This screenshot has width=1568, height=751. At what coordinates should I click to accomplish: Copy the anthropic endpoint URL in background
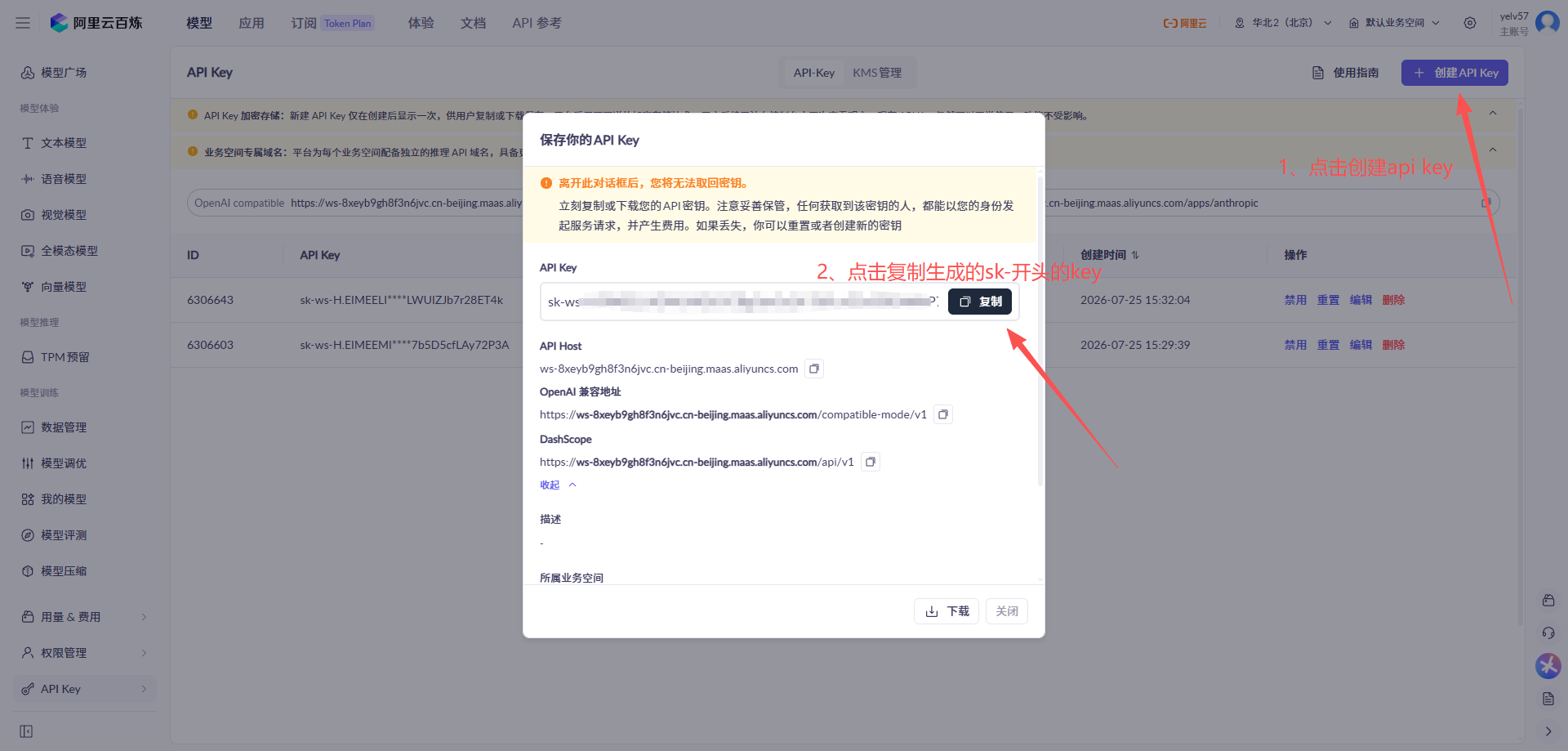[1486, 203]
